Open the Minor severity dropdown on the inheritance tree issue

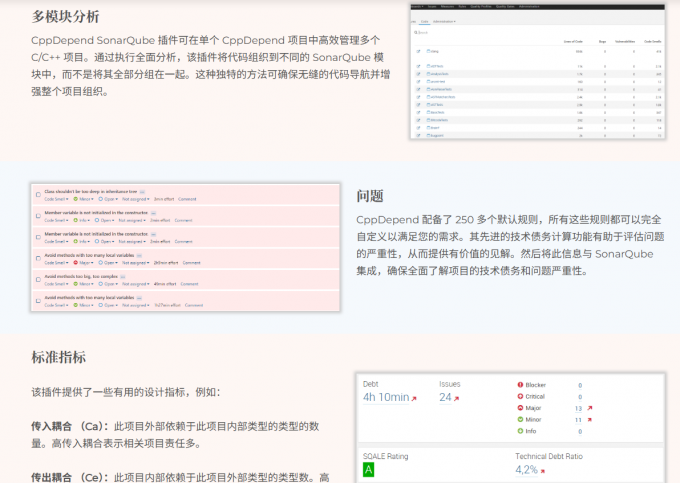tap(83, 199)
